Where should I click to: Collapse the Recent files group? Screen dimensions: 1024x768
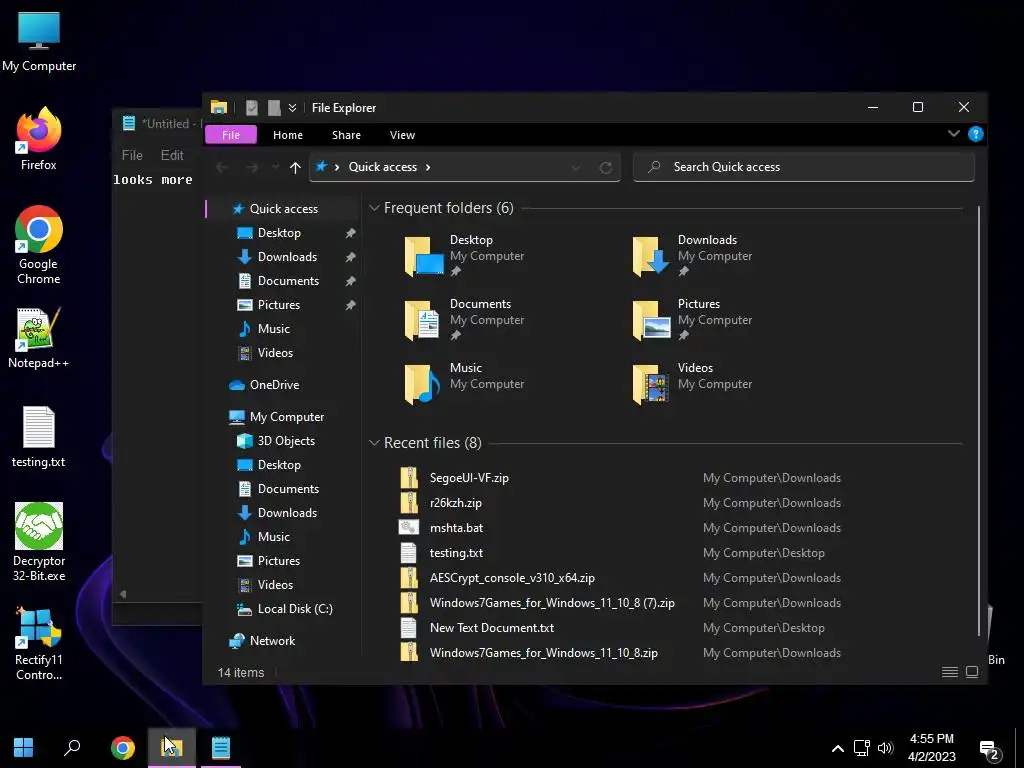coord(374,443)
